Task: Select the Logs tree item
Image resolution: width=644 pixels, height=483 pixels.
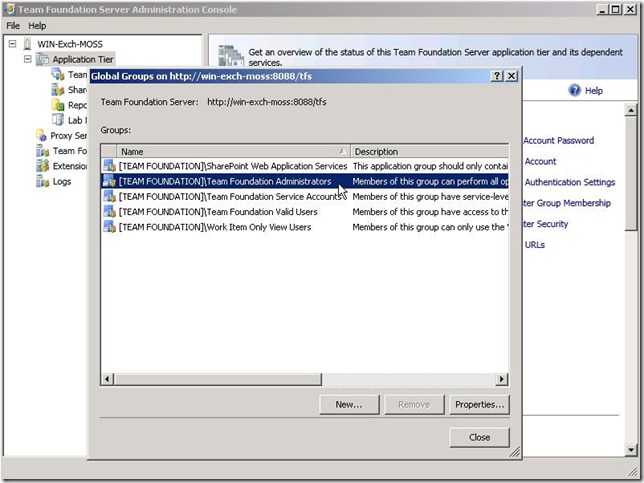Action: pyautogui.click(x=62, y=182)
